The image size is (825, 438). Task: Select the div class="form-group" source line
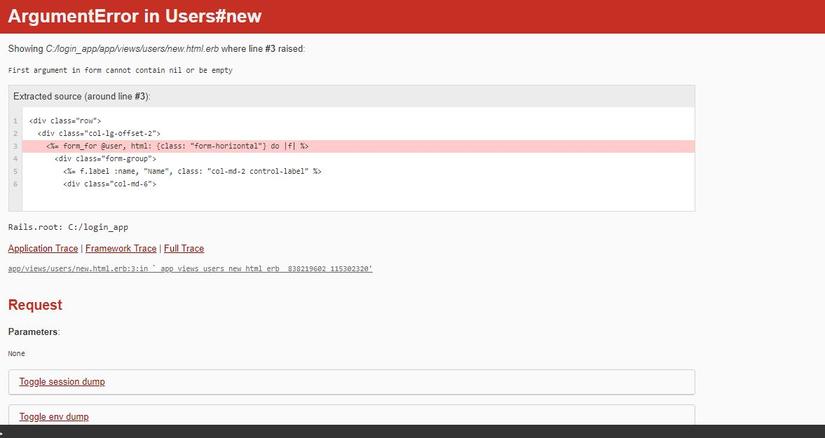click(x=105, y=159)
